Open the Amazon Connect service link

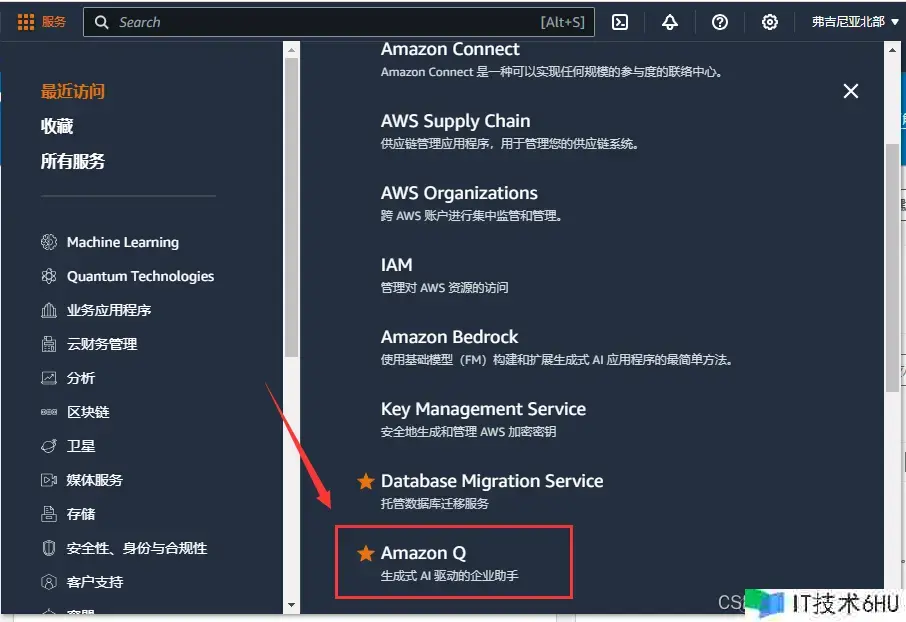click(x=450, y=49)
